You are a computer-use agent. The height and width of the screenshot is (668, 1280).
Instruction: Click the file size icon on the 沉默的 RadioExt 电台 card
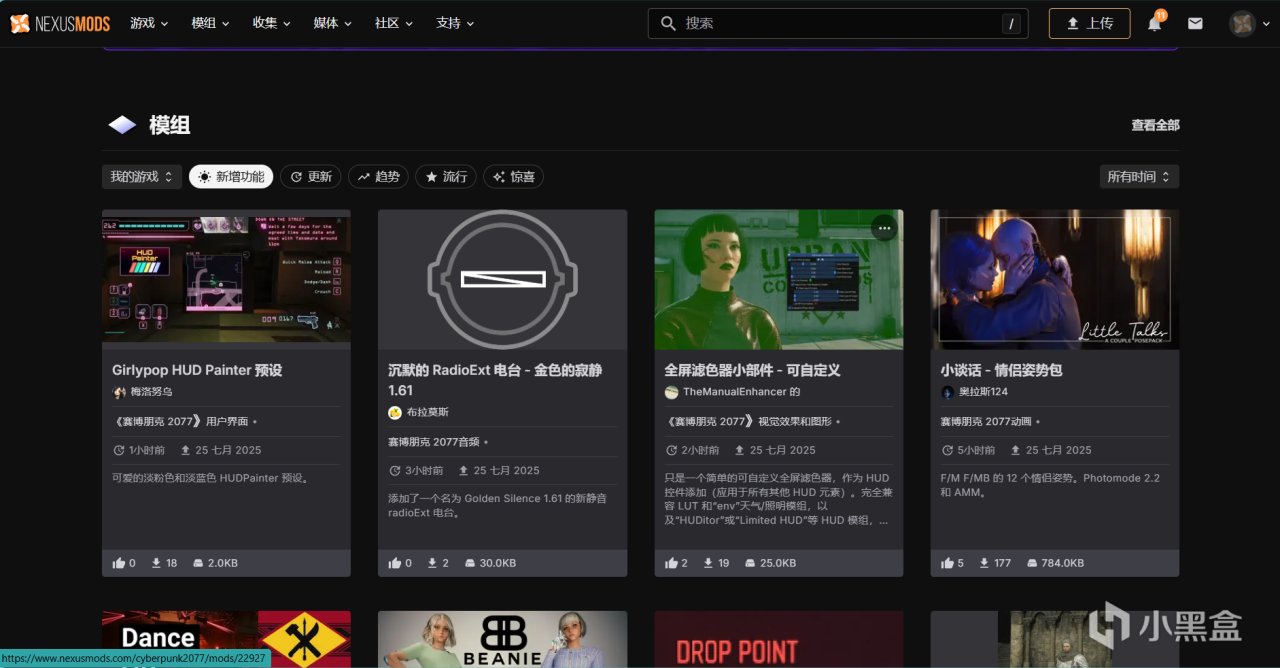click(470, 563)
